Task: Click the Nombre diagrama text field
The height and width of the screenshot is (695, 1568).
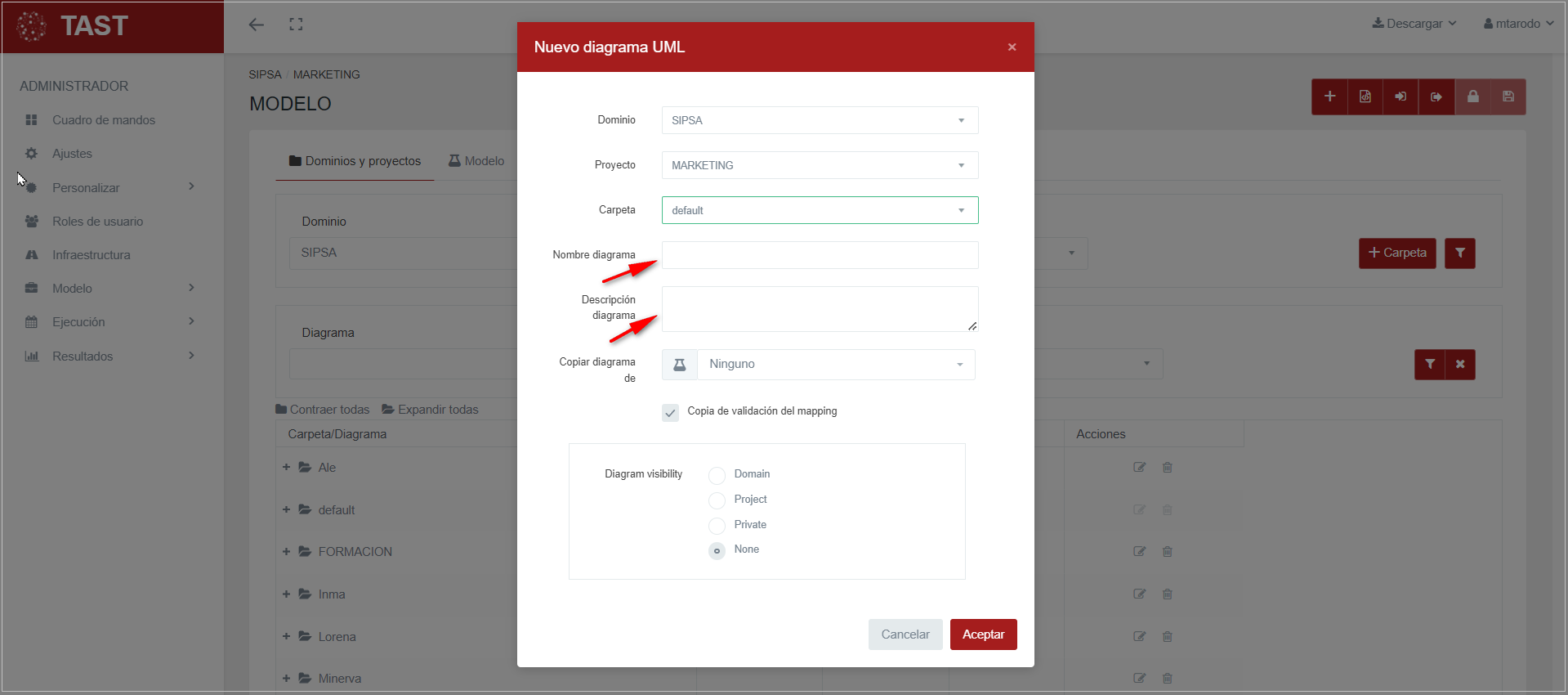Action: coord(820,255)
